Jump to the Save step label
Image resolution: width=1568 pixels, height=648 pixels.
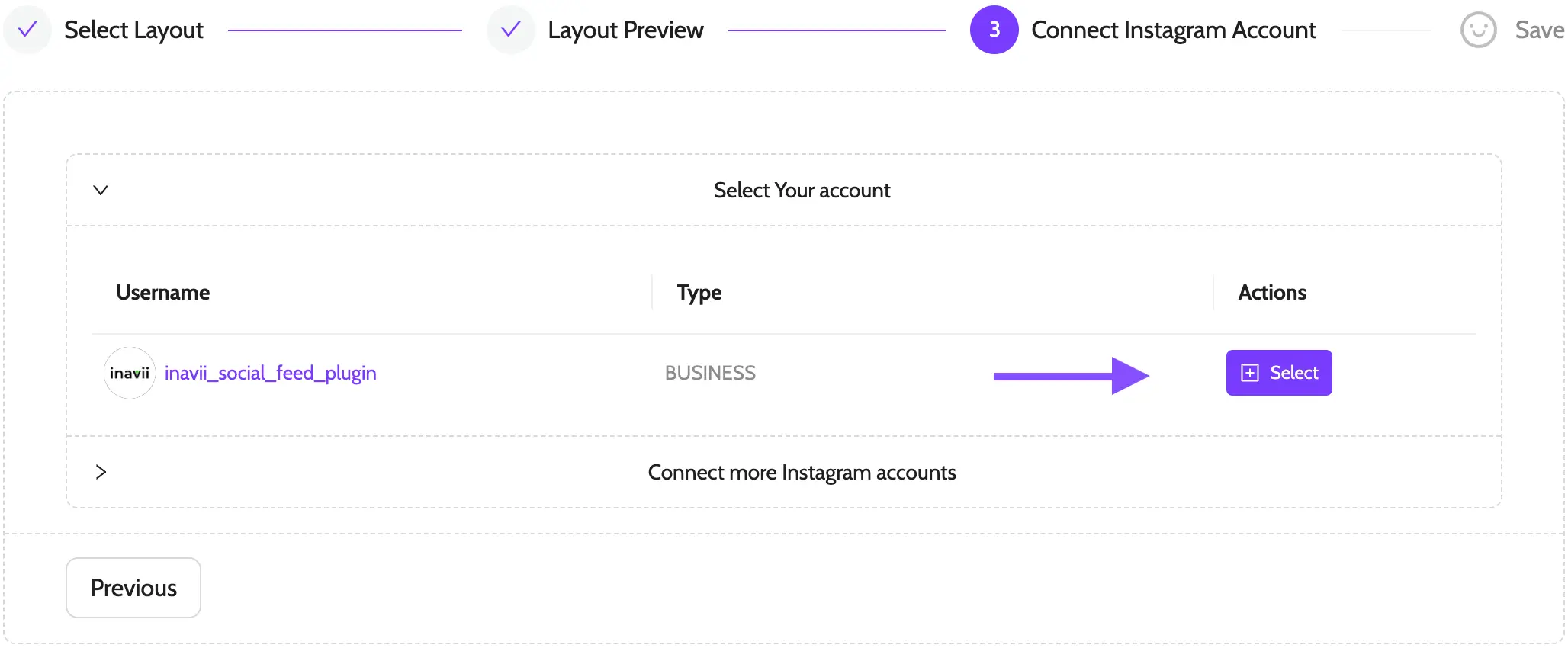click(1539, 30)
